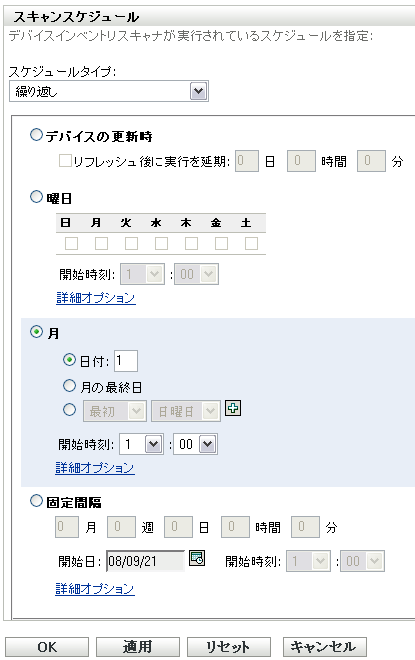Select the 日付 radio option
The height and width of the screenshot is (660, 415).
click(69, 360)
